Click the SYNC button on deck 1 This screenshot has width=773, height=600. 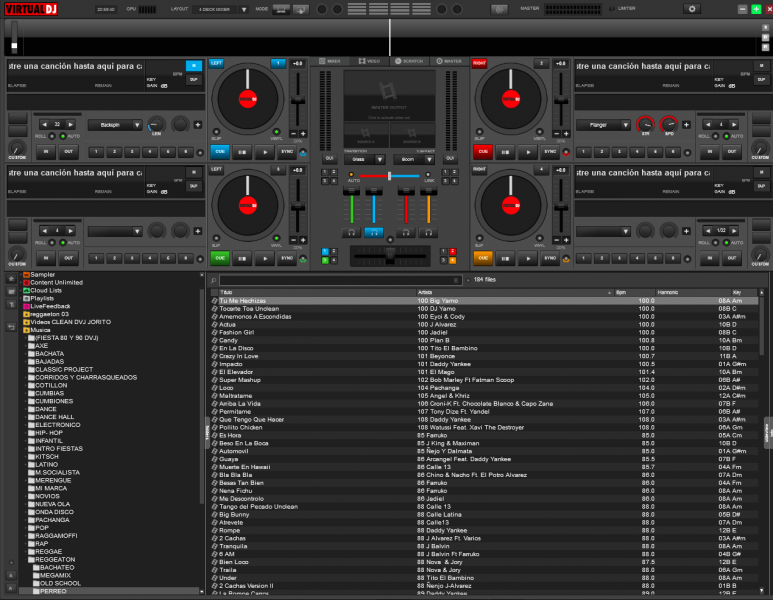pyautogui.click(x=287, y=152)
